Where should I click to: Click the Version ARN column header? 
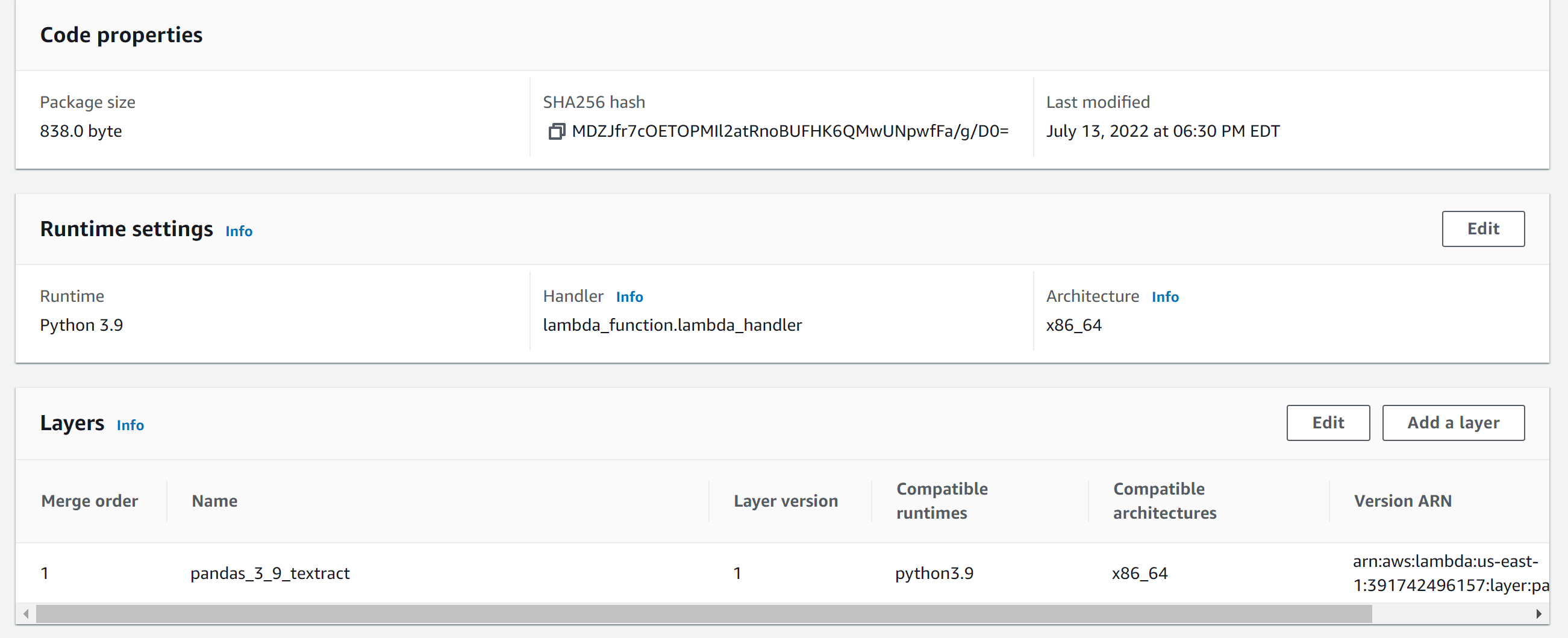tap(1403, 501)
